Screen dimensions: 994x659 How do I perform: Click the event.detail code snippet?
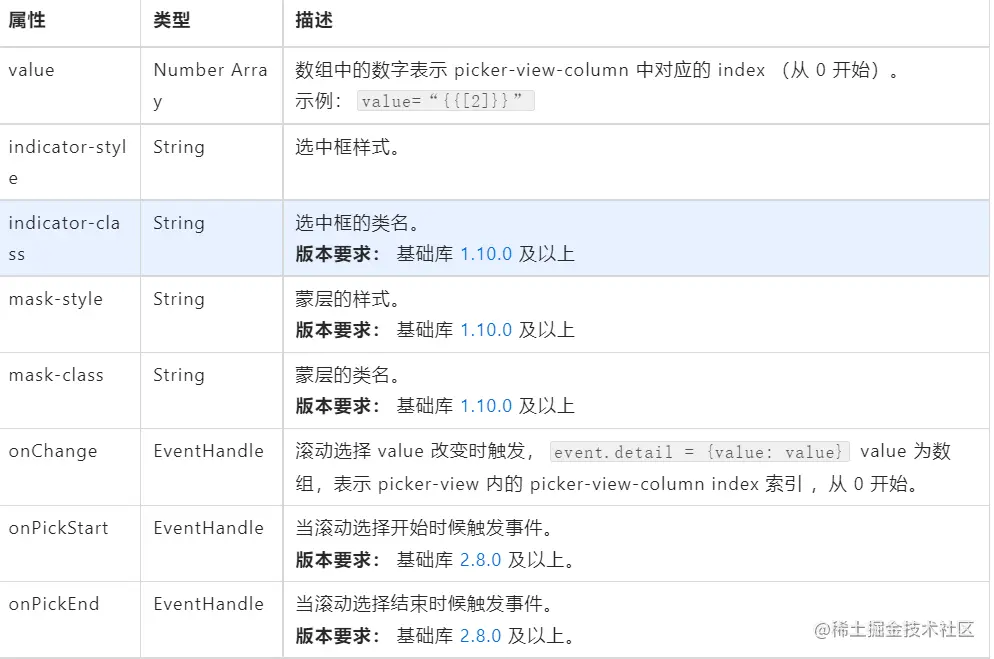[x=700, y=452]
